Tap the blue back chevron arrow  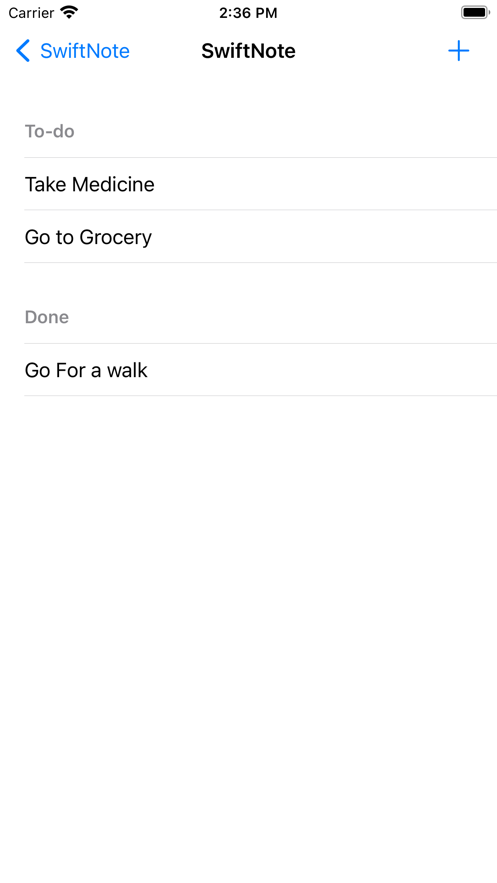click(23, 51)
